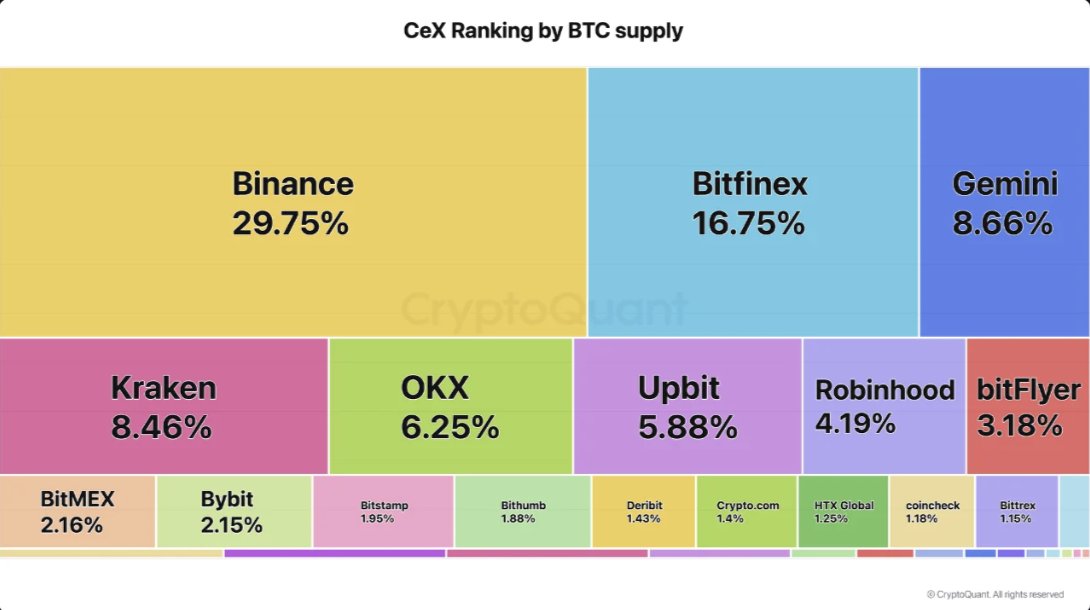
Task: Click the chart title CeX Ranking by BTC supply
Action: click(x=544, y=31)
